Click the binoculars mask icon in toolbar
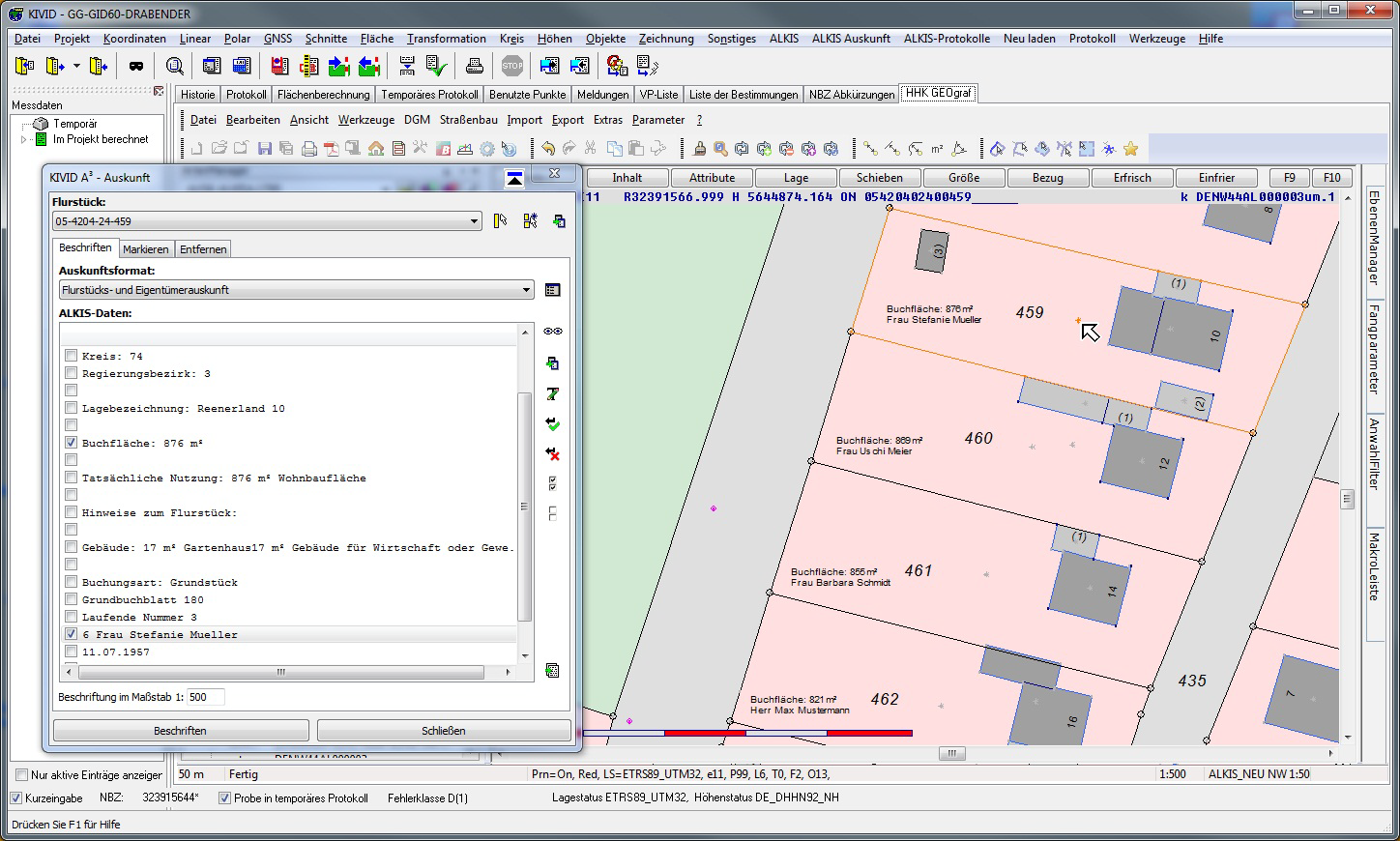 [136, 66]
